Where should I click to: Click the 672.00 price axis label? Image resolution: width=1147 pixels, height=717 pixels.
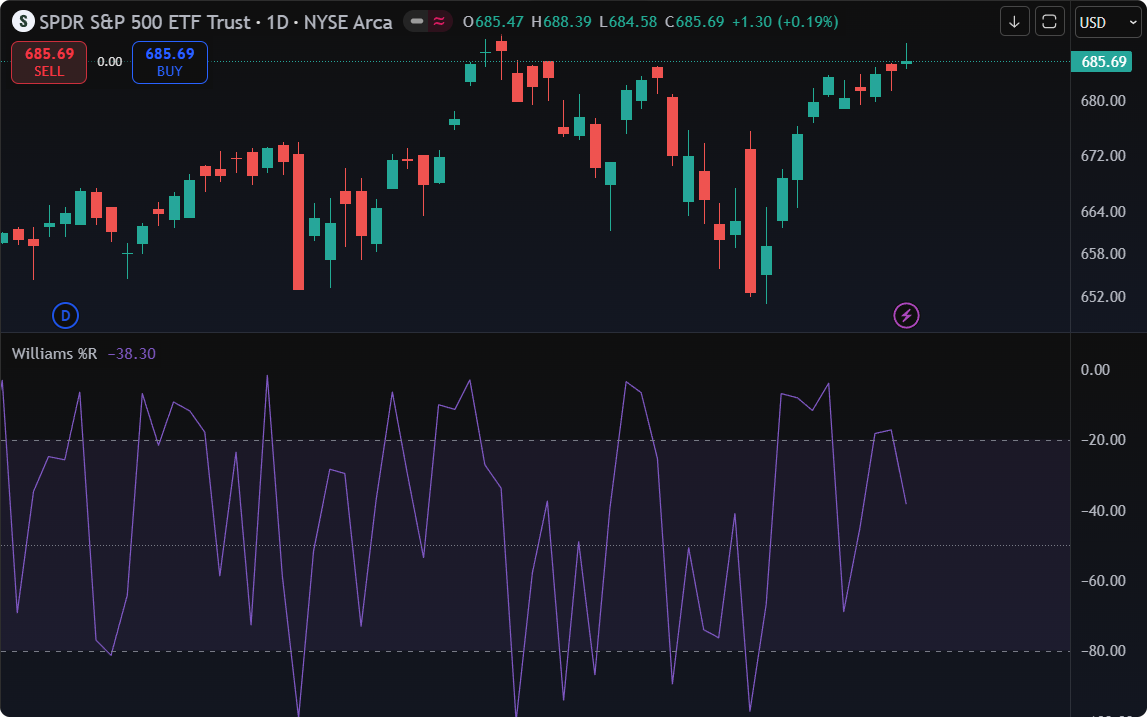(x=1103, y=156)
